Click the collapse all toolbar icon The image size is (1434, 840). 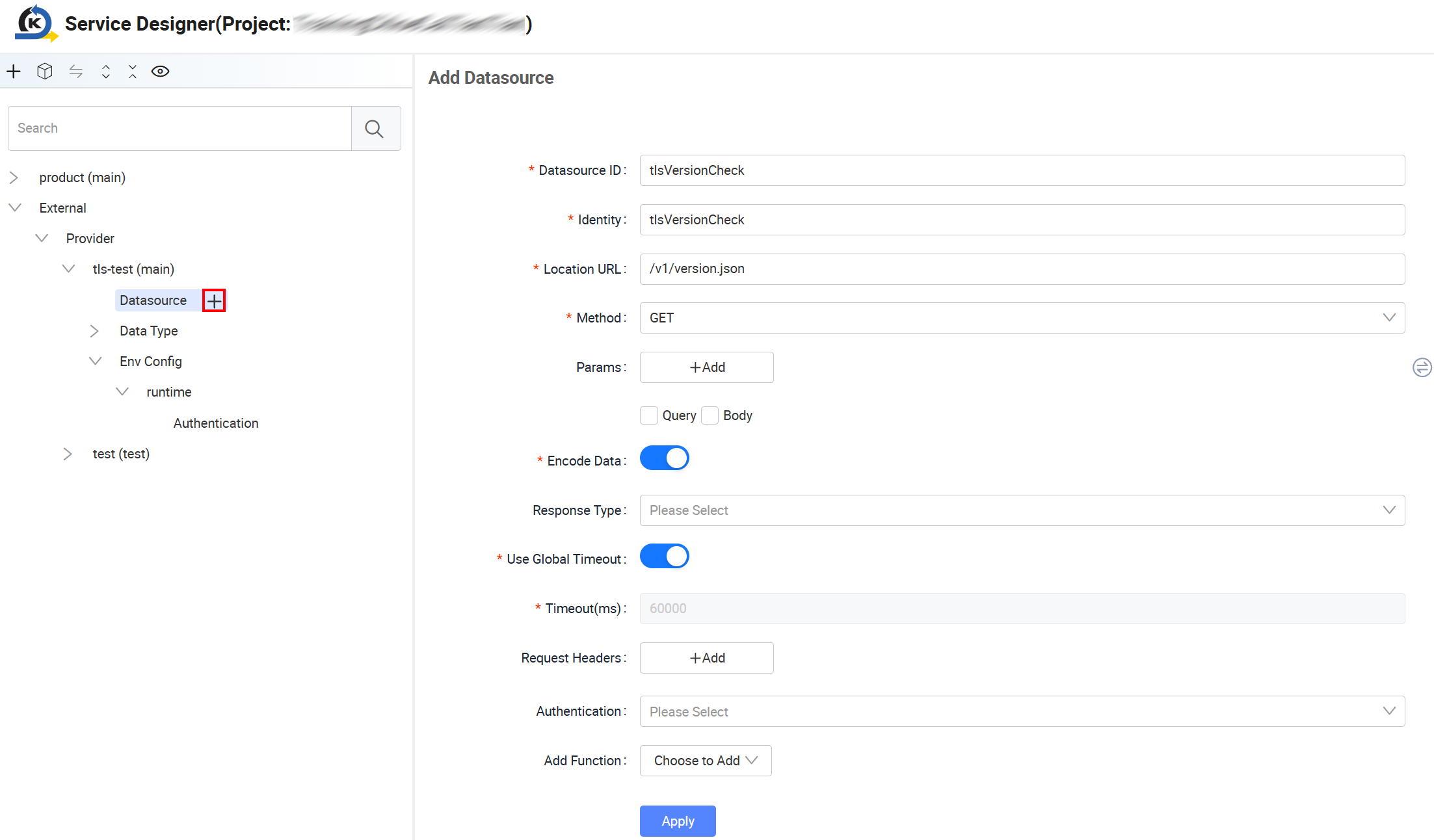(x=133, y=72)
